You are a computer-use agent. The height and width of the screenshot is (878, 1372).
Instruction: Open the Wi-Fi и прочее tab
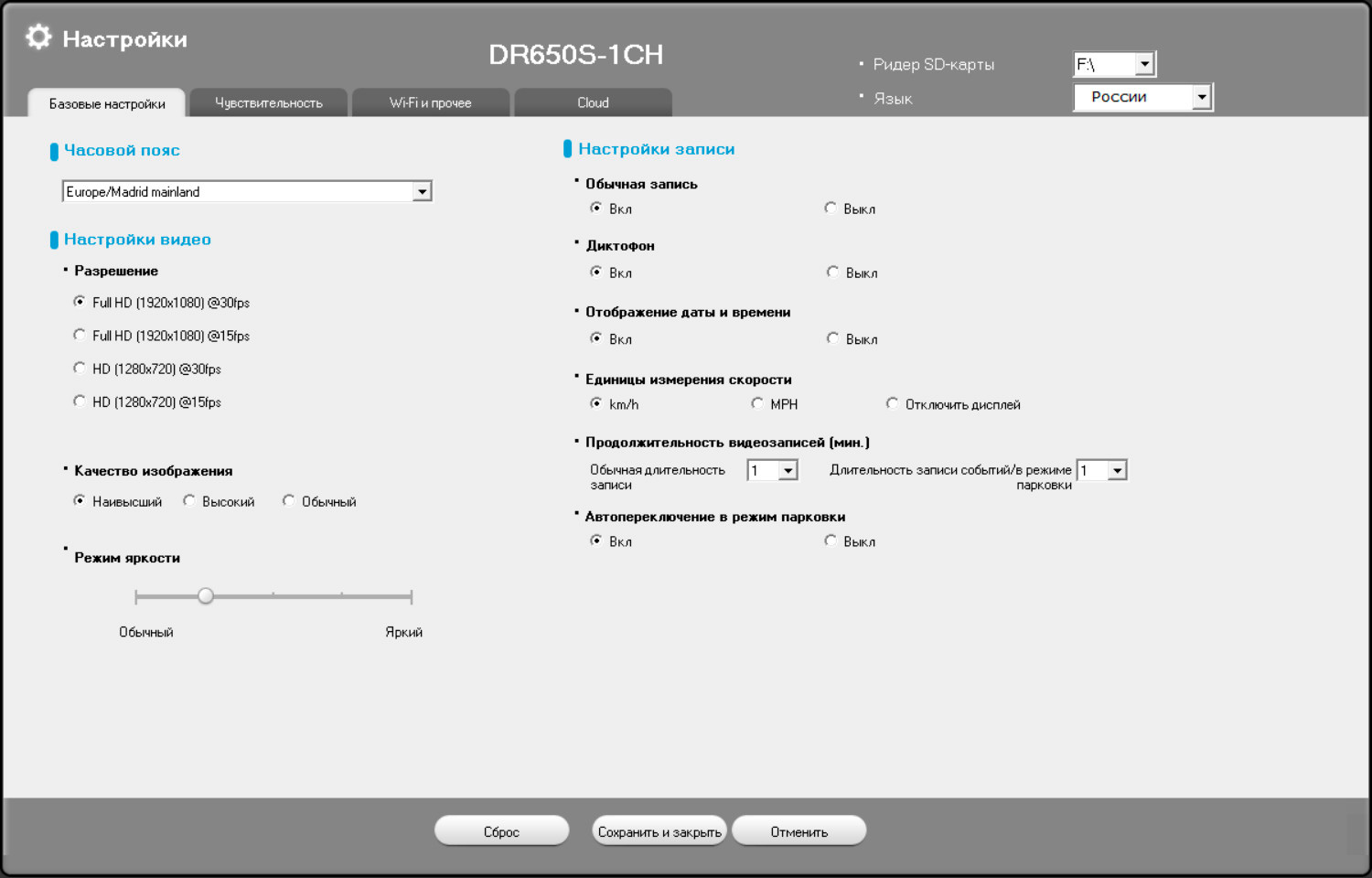[431, 102]
